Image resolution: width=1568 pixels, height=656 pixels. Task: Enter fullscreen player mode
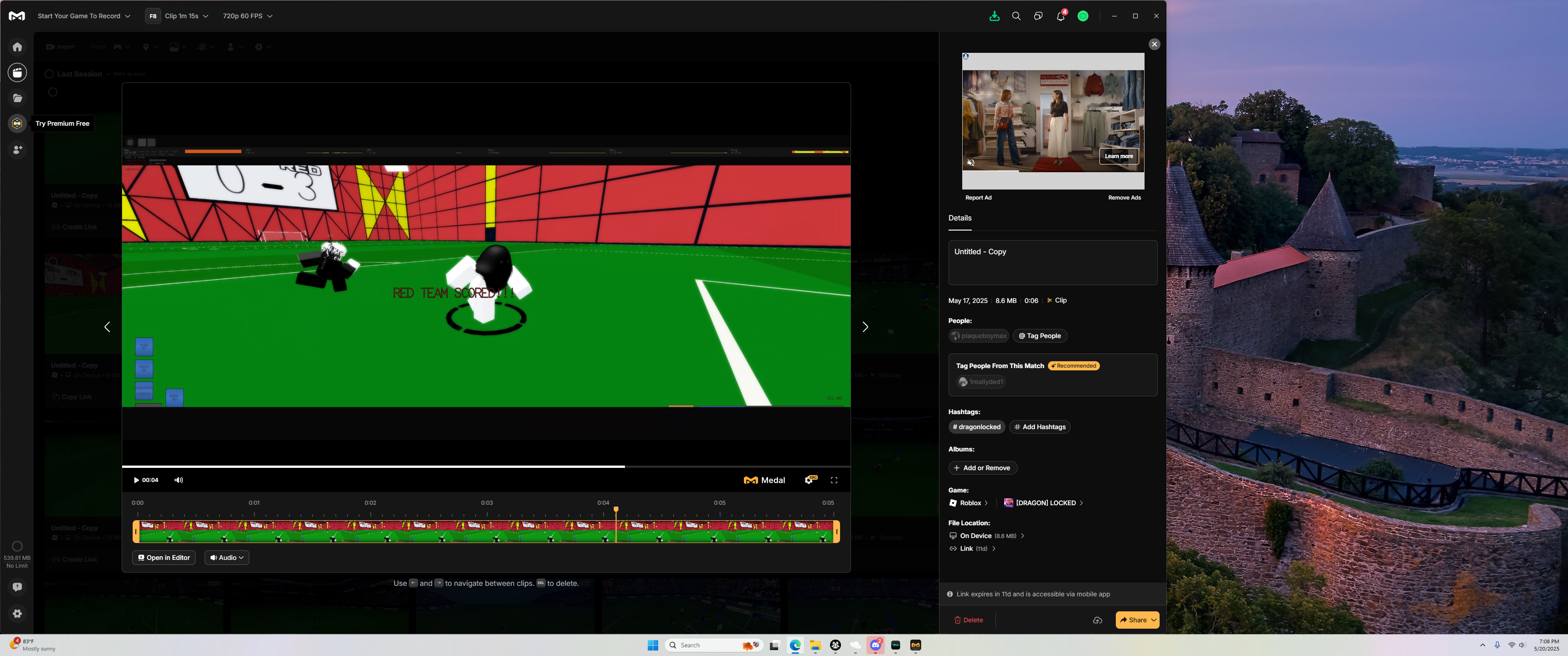point(834,480)
